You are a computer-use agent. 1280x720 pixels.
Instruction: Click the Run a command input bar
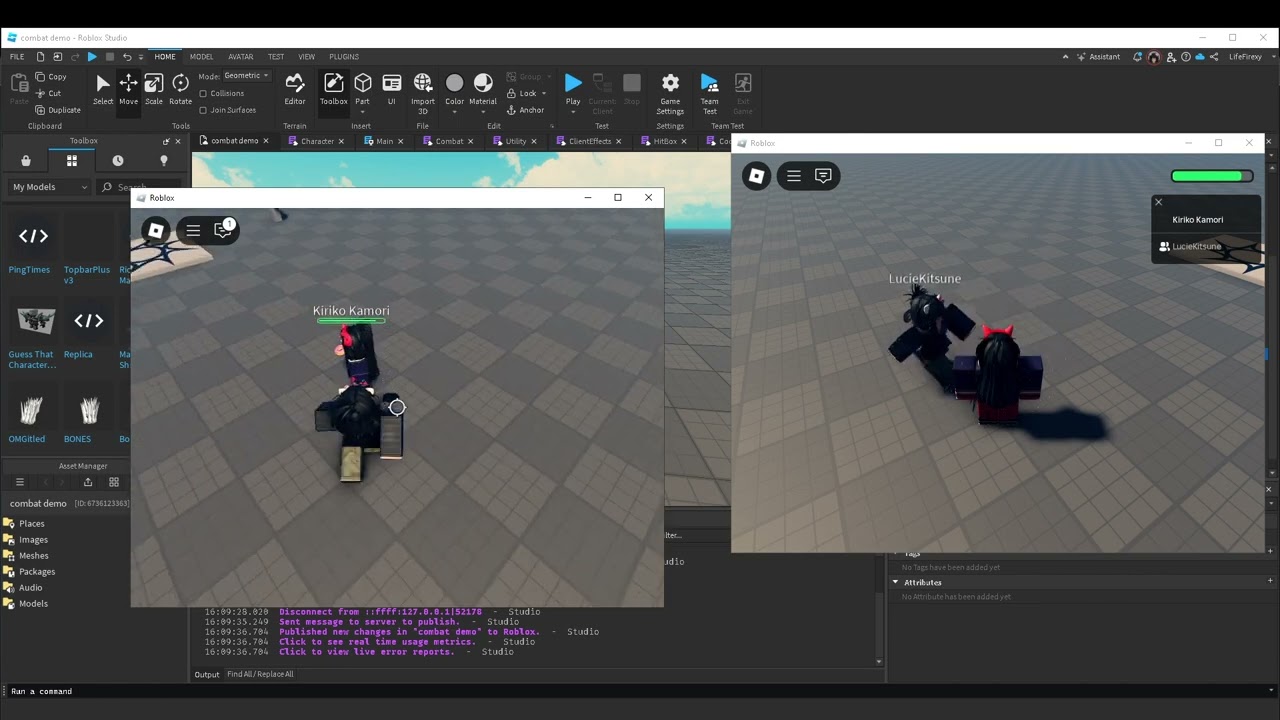[x=640, y=691]
